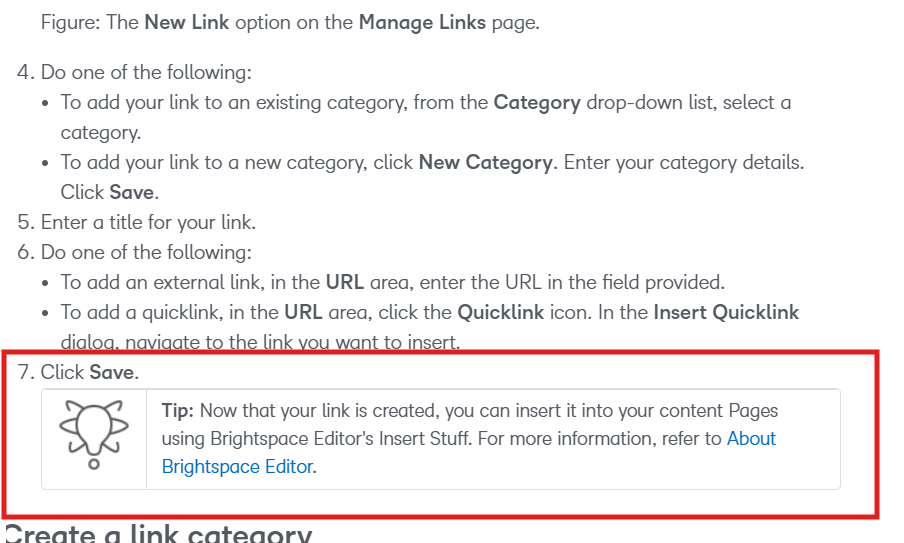The height and width of the screenshot is (543, 904).
Task: Click the bold 'New Category' text
Action: 485,163
